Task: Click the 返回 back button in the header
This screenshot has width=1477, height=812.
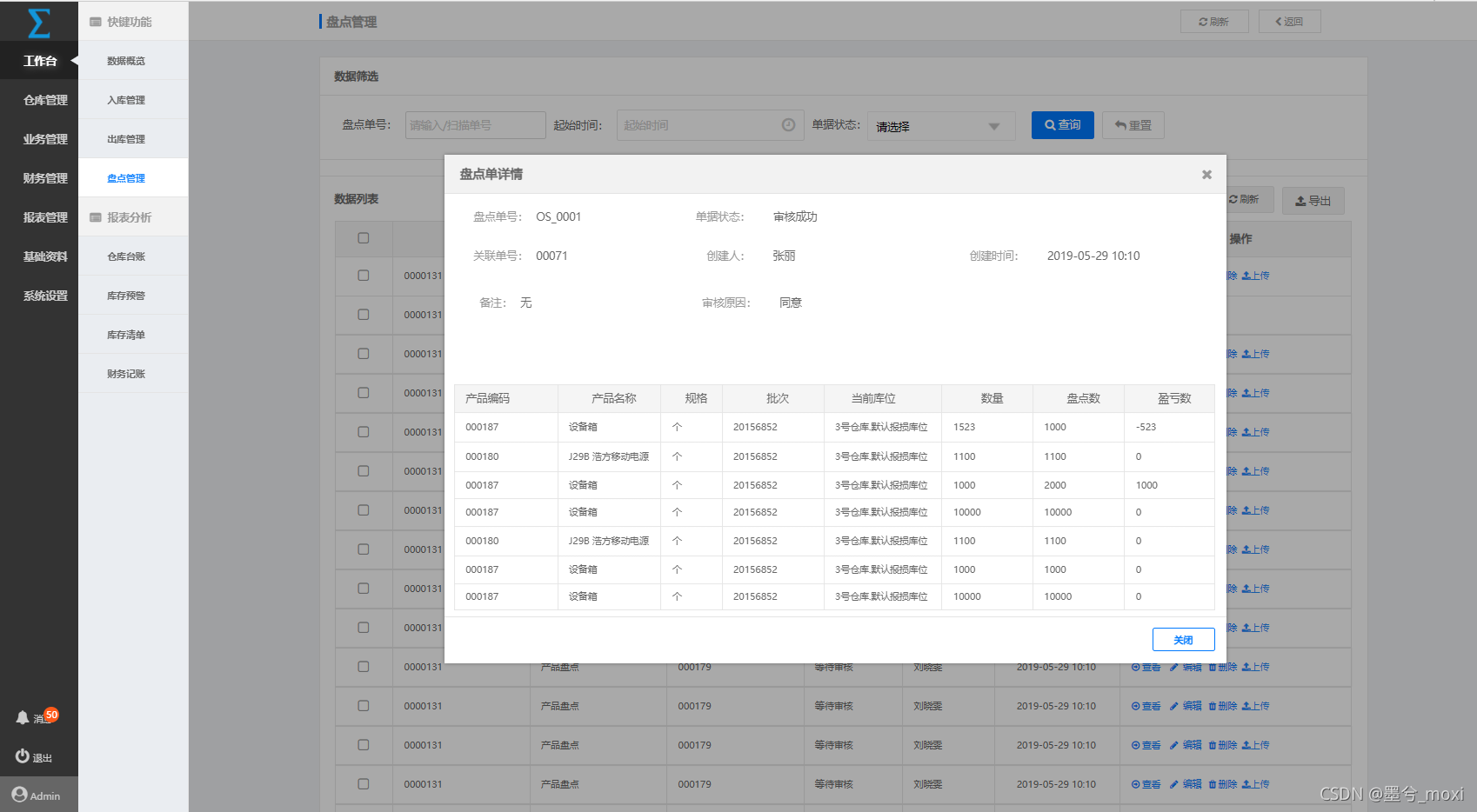Action: coord(1289,22)
